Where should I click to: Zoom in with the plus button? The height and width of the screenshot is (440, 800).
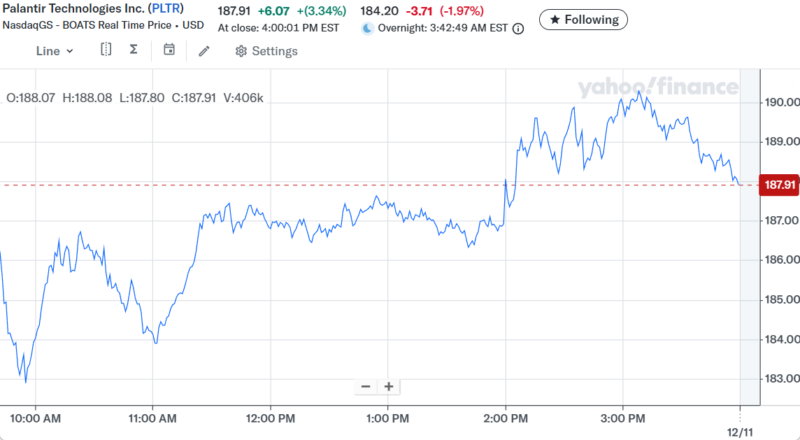[389, 387]
